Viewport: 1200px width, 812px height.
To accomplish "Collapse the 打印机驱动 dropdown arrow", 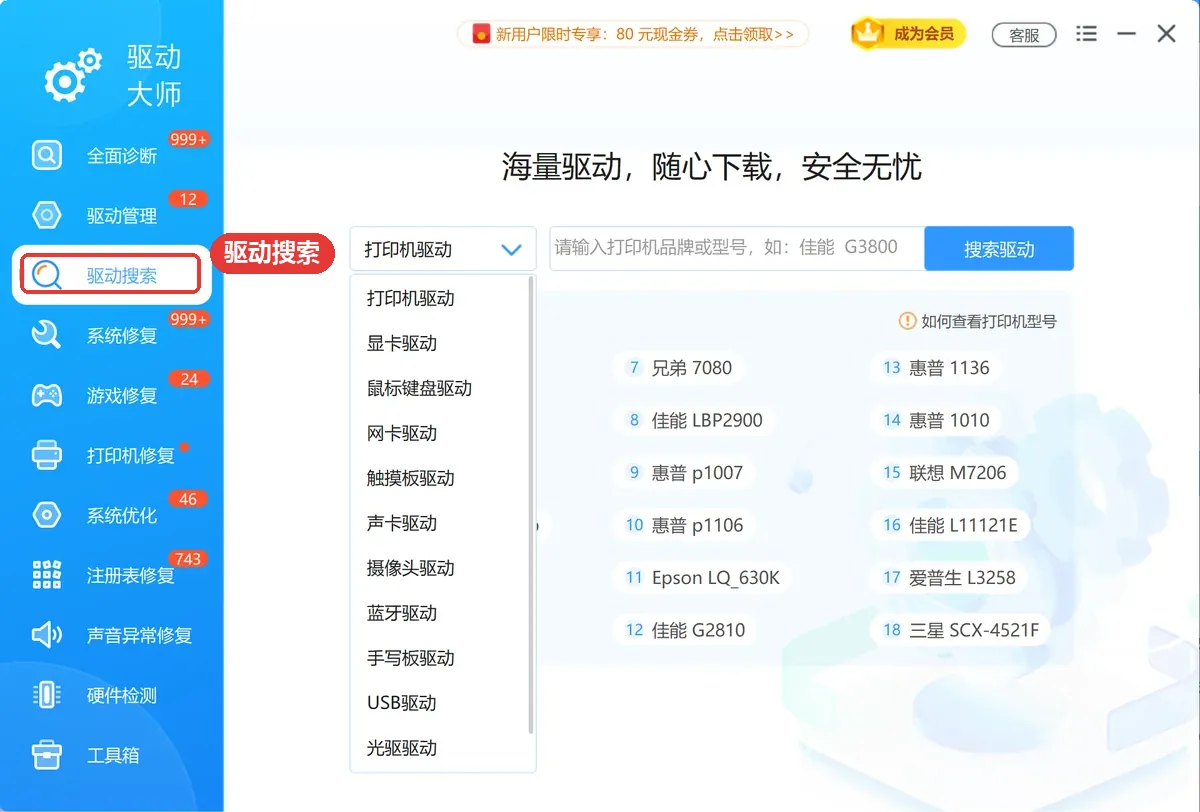I will point(511,250).
